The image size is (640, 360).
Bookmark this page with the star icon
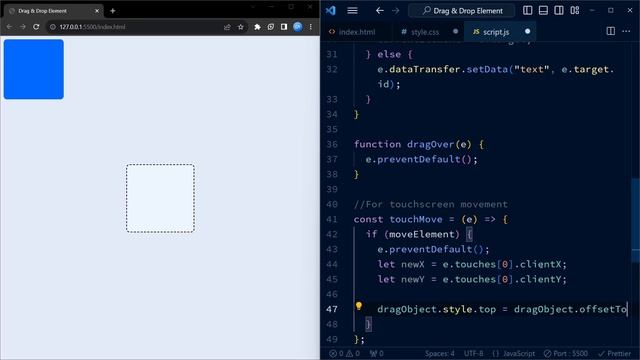[240, 27]
